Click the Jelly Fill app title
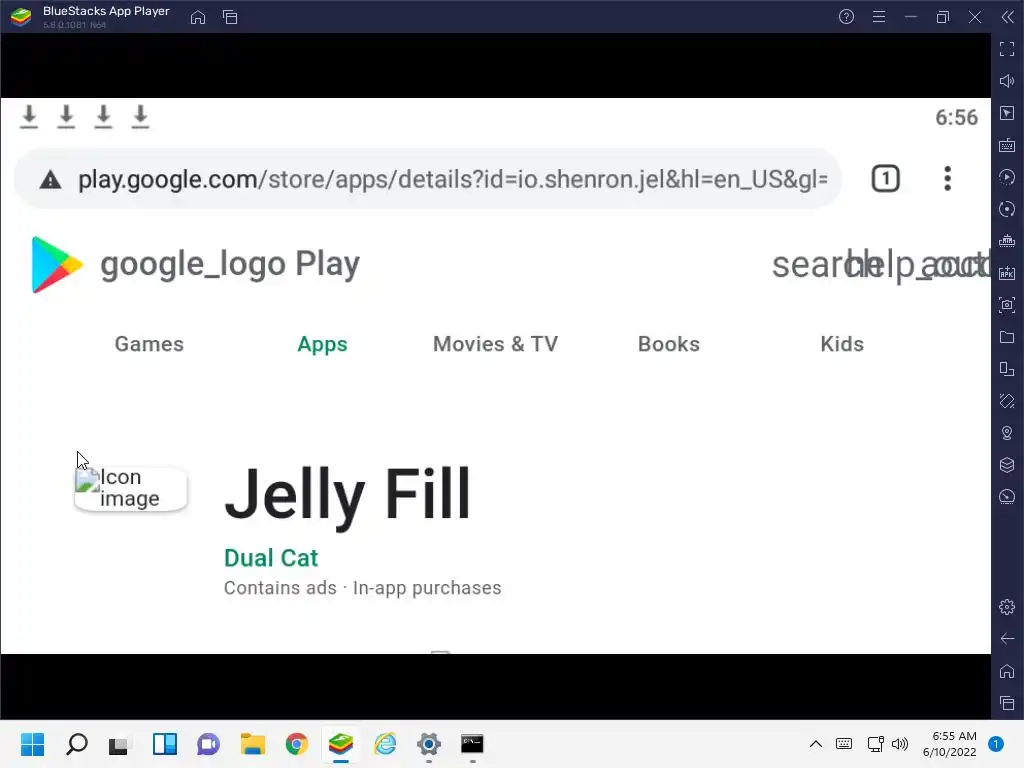This screenshot has height=768, width=1024. click(x=347, y=494)
